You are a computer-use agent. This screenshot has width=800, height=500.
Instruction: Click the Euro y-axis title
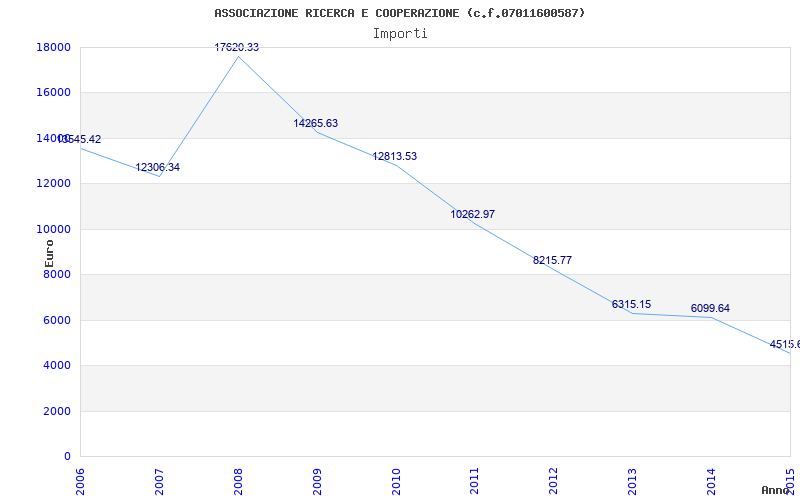pyautogui.click(x=49, y=254)
